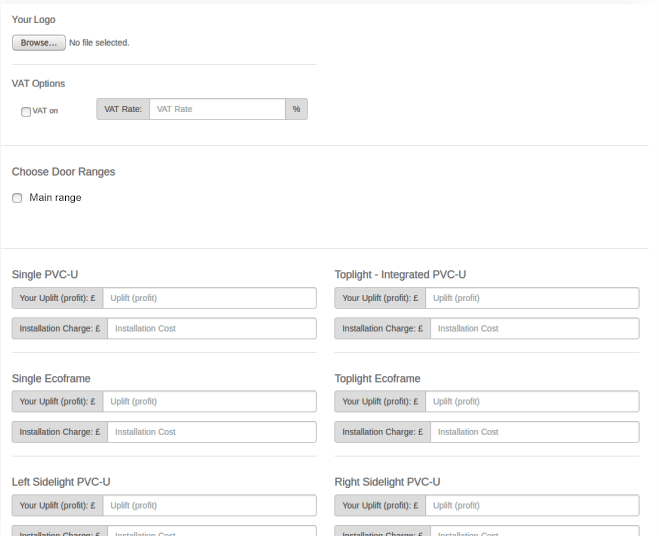Click Single PVC-U 'Your Uplift (profit): £' label
659x536 pixels.
click(x=57, y=298)
